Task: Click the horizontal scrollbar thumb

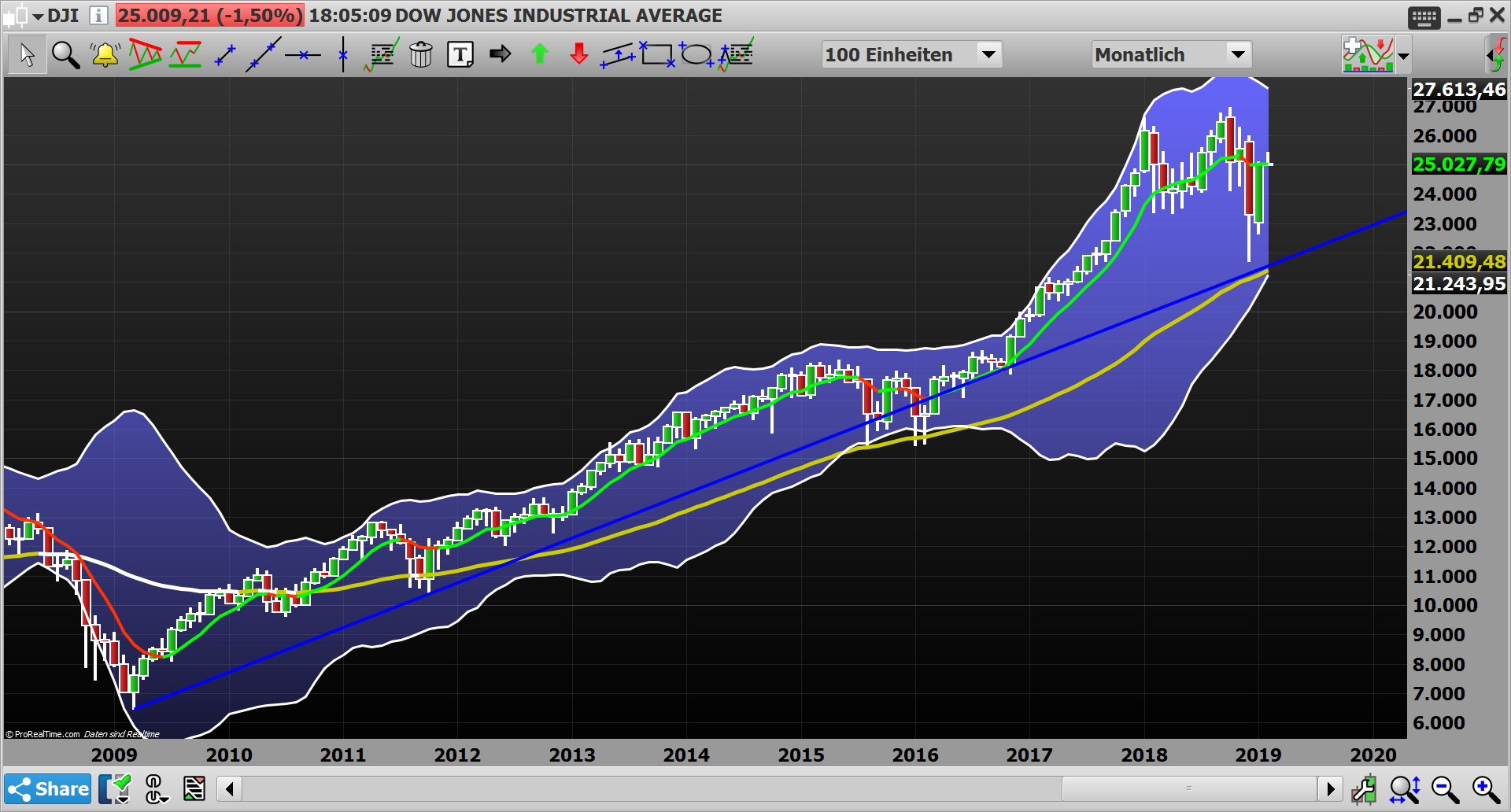Action: pos(1188,788)
